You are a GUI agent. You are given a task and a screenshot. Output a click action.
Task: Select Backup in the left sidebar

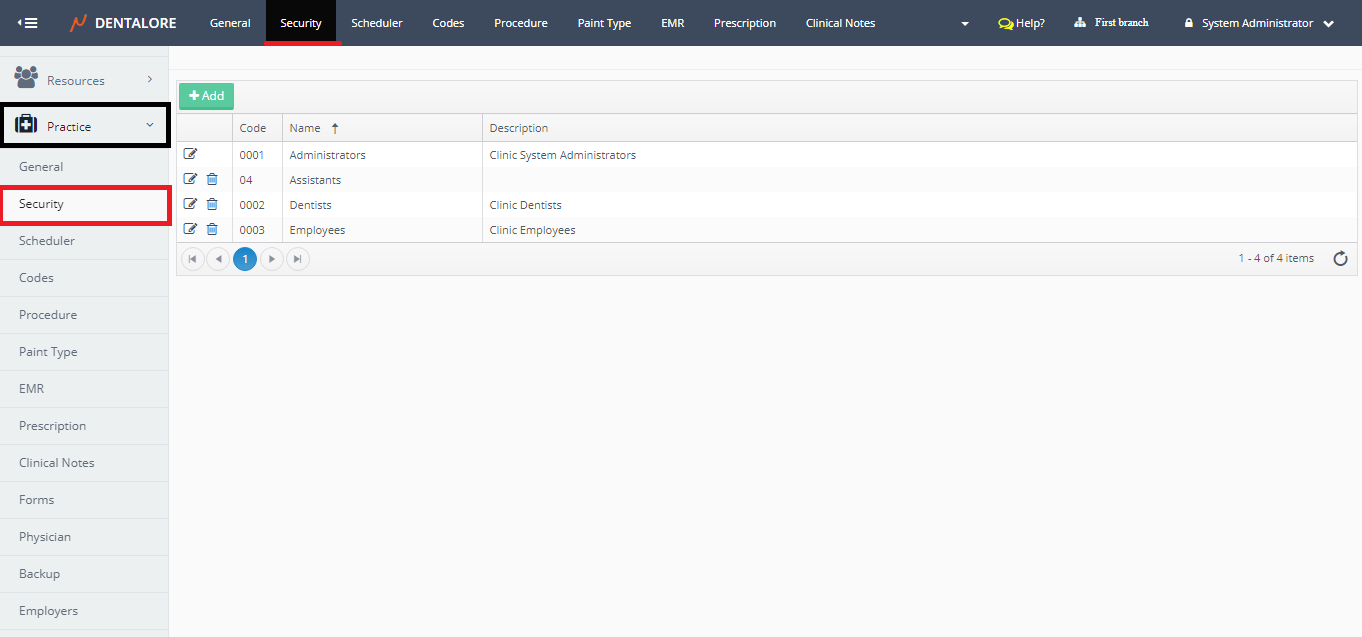[40, 574]
